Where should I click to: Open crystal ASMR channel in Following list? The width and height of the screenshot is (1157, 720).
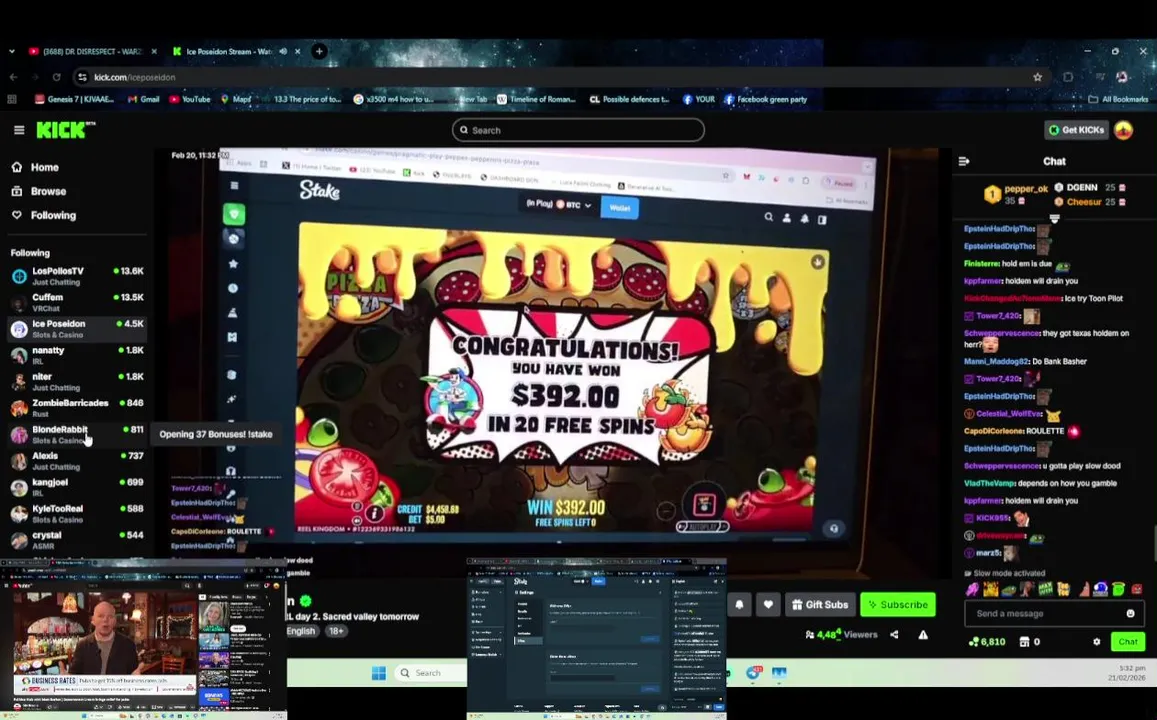77,540
